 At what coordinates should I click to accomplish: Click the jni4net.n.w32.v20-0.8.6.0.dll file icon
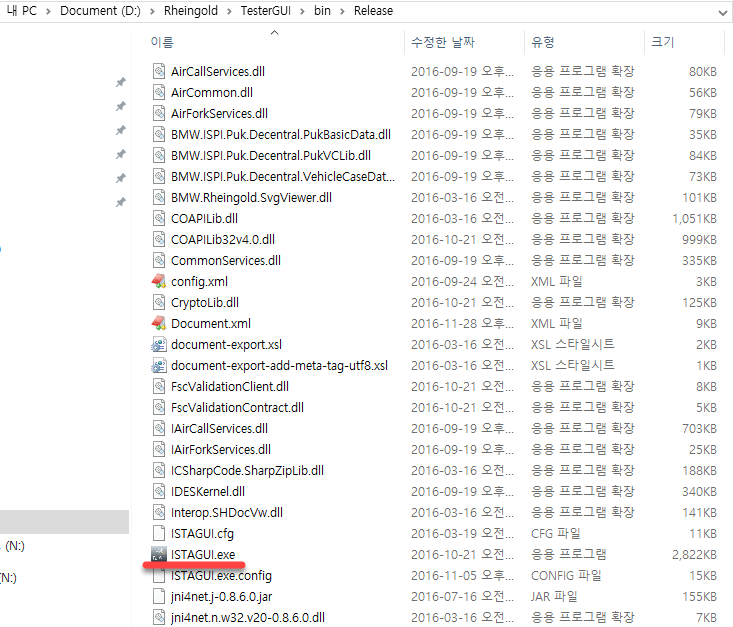[x=159, y=617]
